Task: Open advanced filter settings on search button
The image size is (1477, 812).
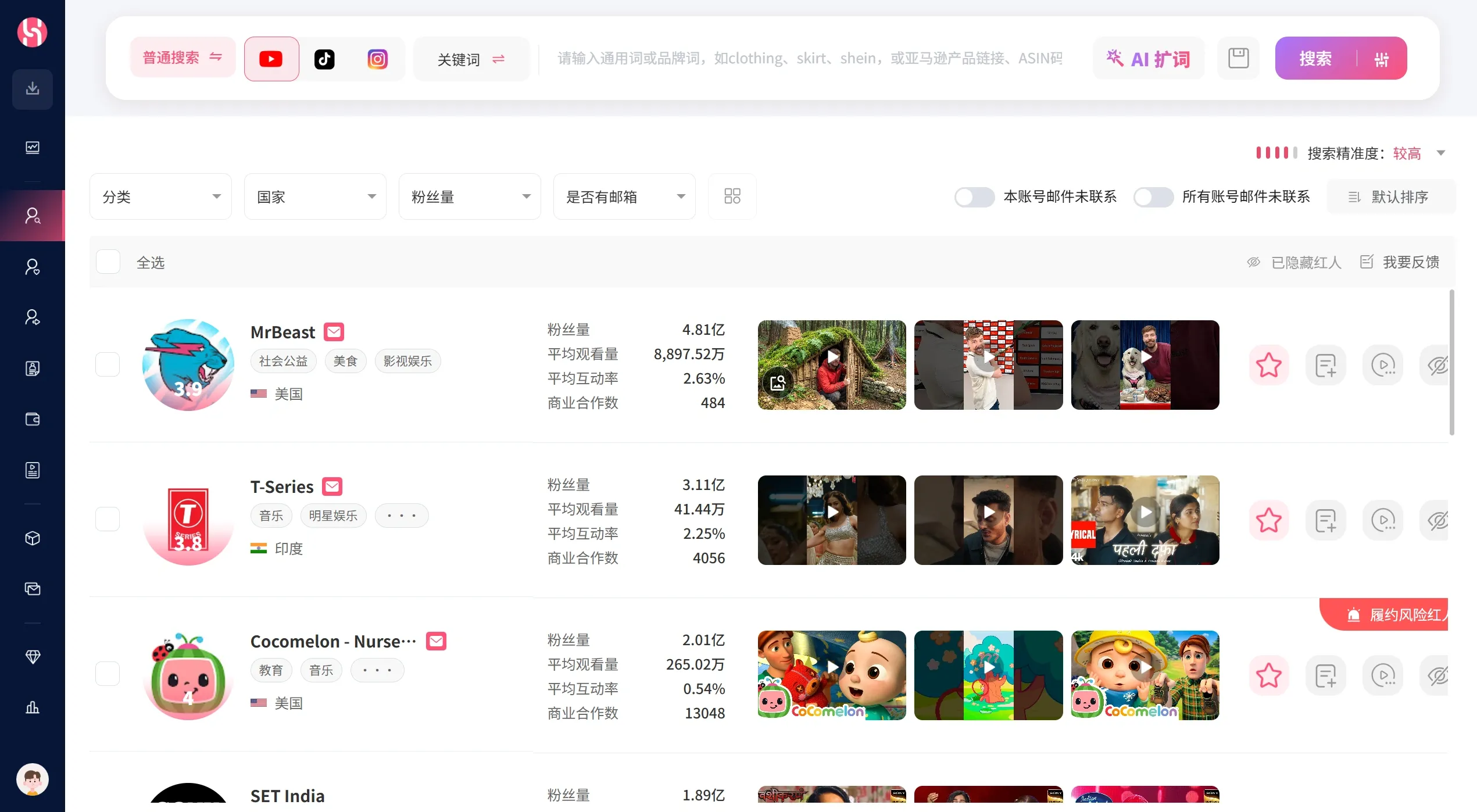Action: (1382, 59)
